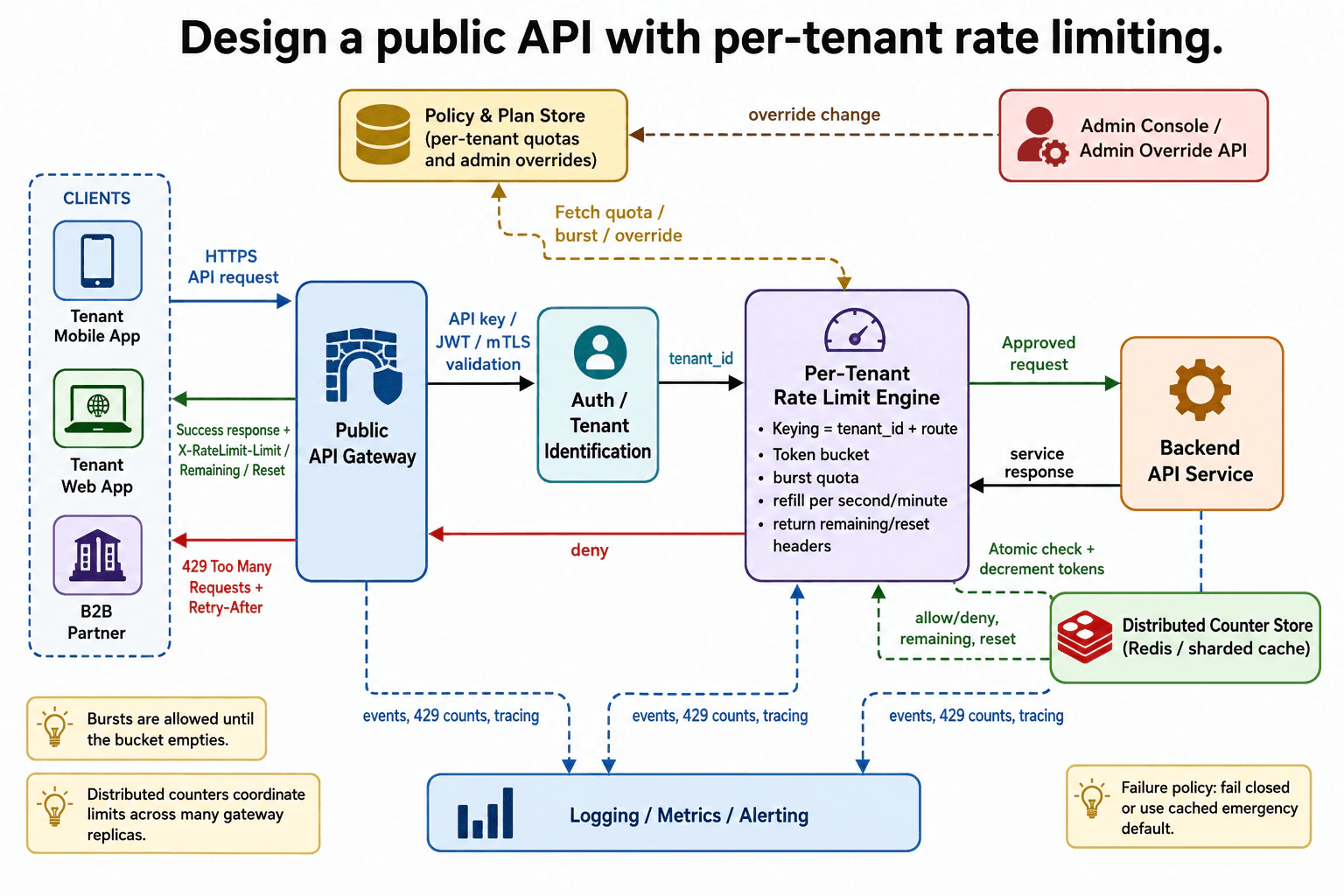Click the 'Success response + X-RateLimit-Limit' text

point(233,450)
